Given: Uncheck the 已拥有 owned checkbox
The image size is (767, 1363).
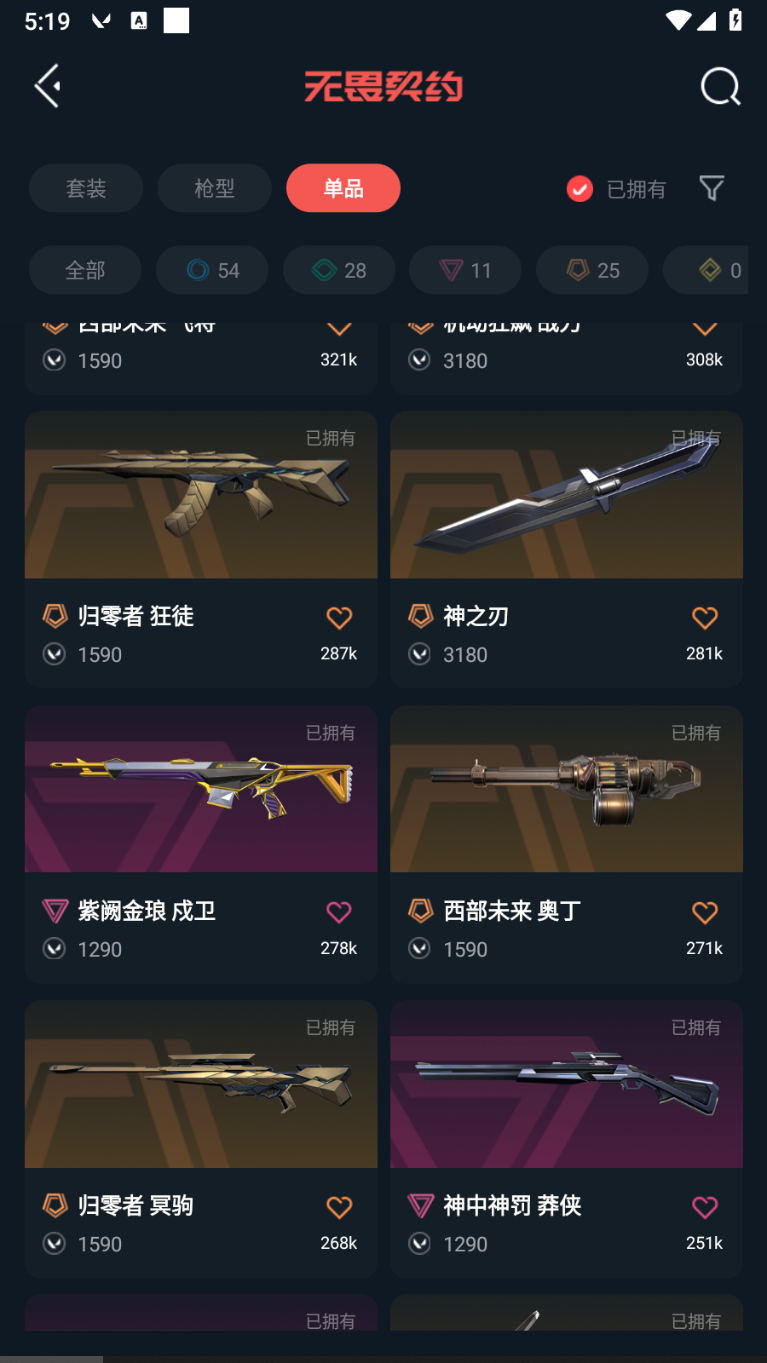Looking at the screenshot, I should [x=580, y=189].
